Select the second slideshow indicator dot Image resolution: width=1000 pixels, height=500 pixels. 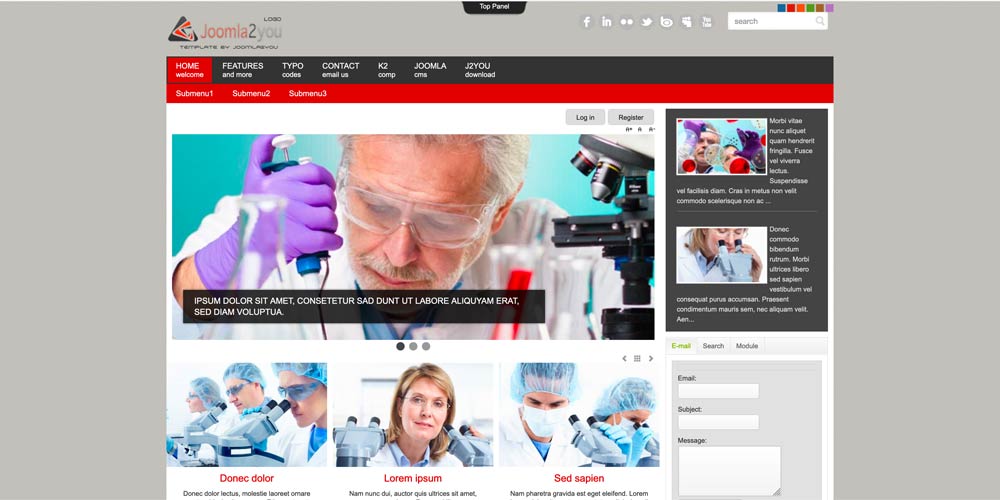coord(413,346)
